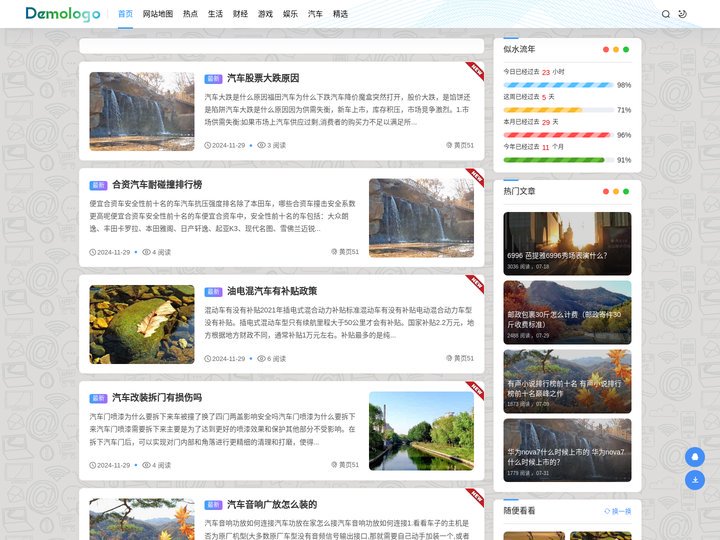The width and height of the screenshot is (720, 540).
Task: Go to the 生活 category
Action: pyautogui.click(x=215, y=14)
